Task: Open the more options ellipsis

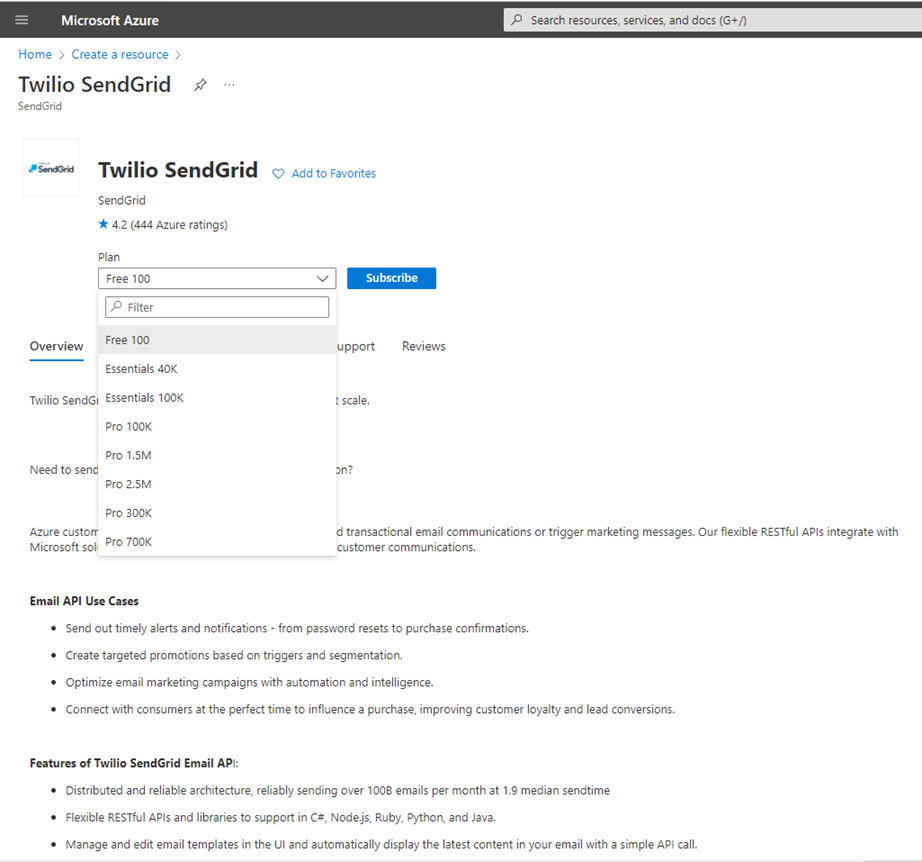Action: tap(229, 85)
